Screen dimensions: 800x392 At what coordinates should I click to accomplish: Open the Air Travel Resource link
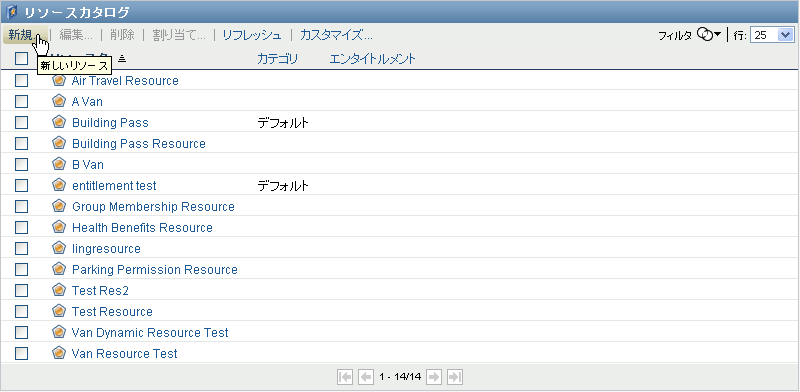pyautogui.click(x=125, y=81)
